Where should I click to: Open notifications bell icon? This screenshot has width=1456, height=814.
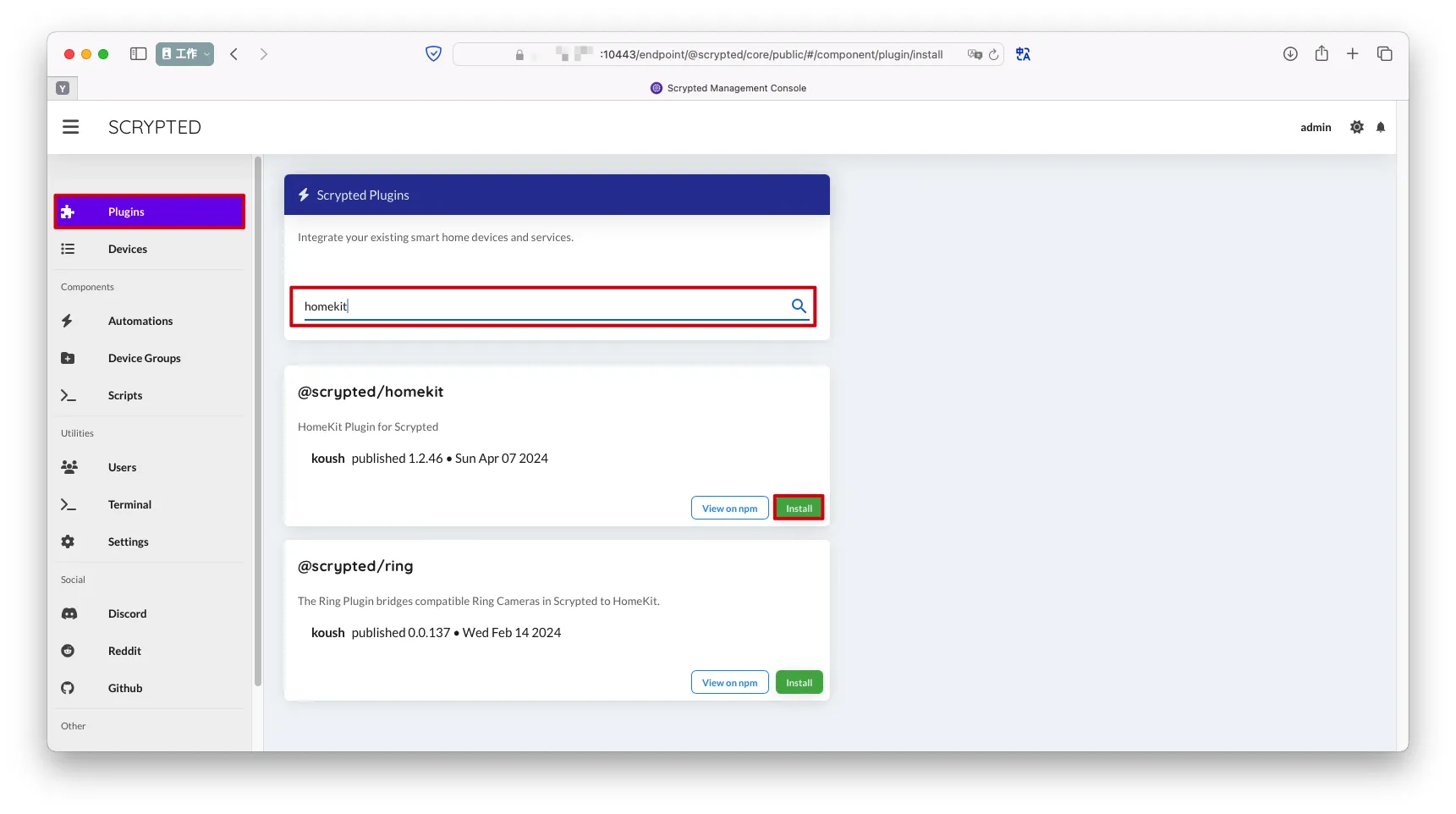(1381, 127)
